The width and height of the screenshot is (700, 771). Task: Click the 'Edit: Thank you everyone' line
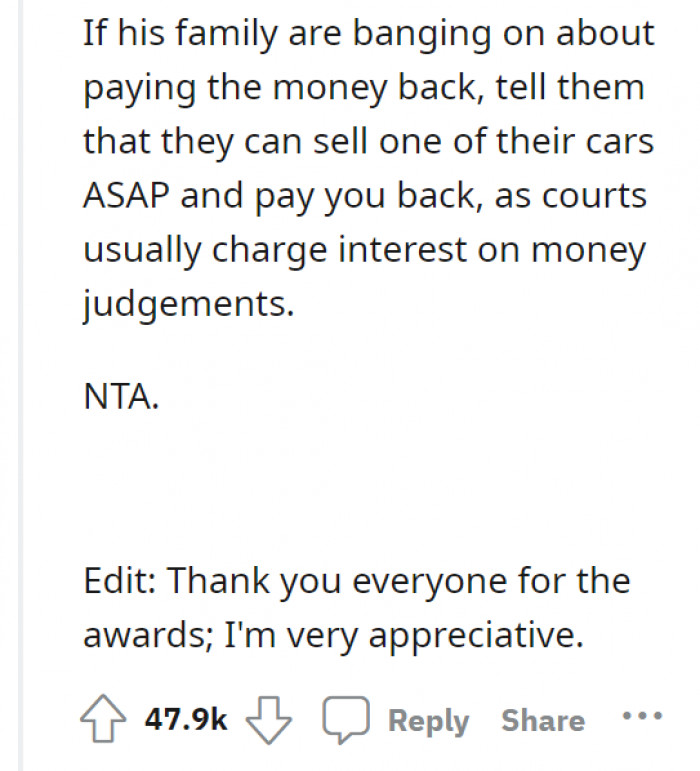356,580
